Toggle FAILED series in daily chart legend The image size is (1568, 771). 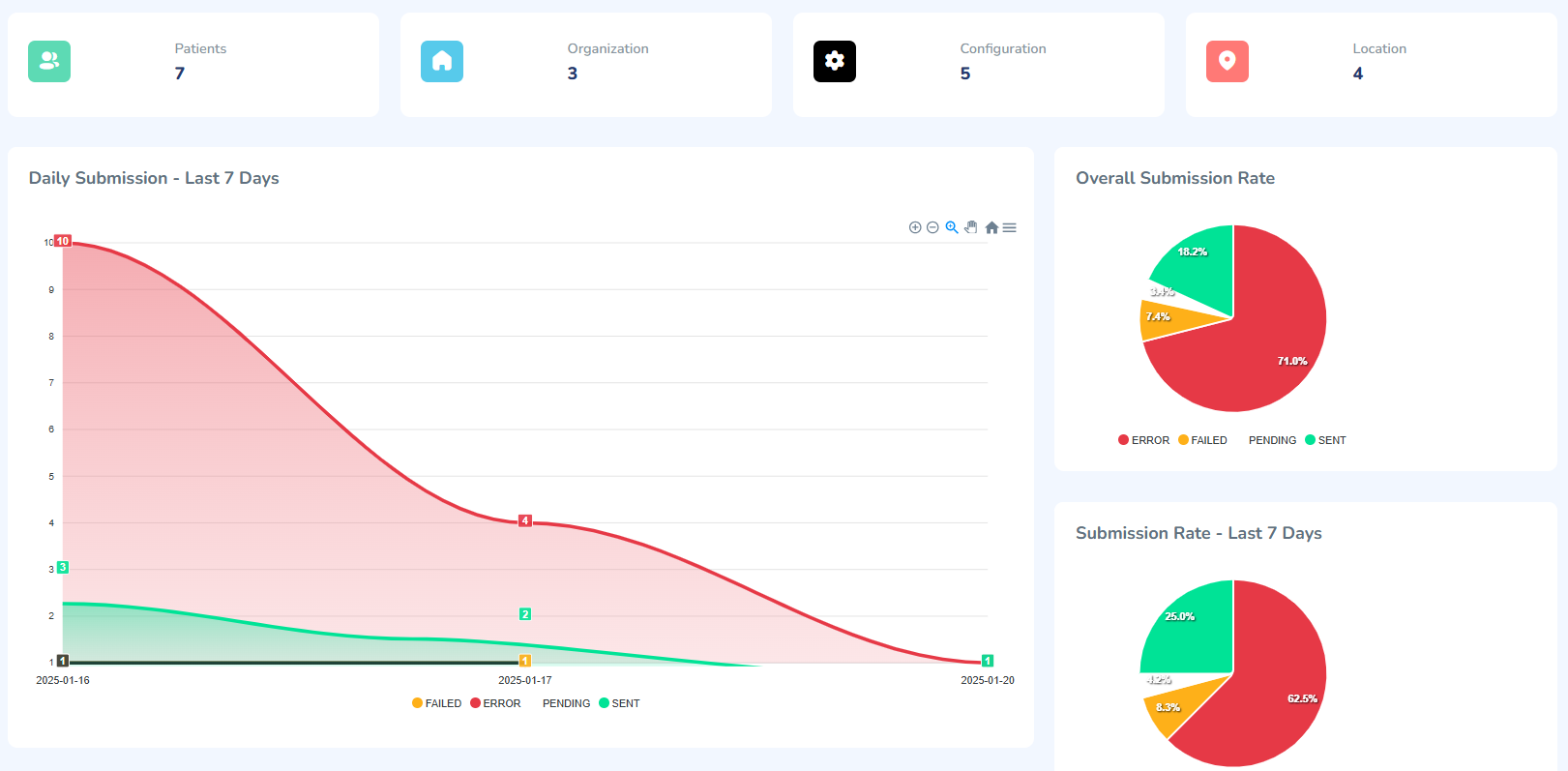click(x=437, y=703)
